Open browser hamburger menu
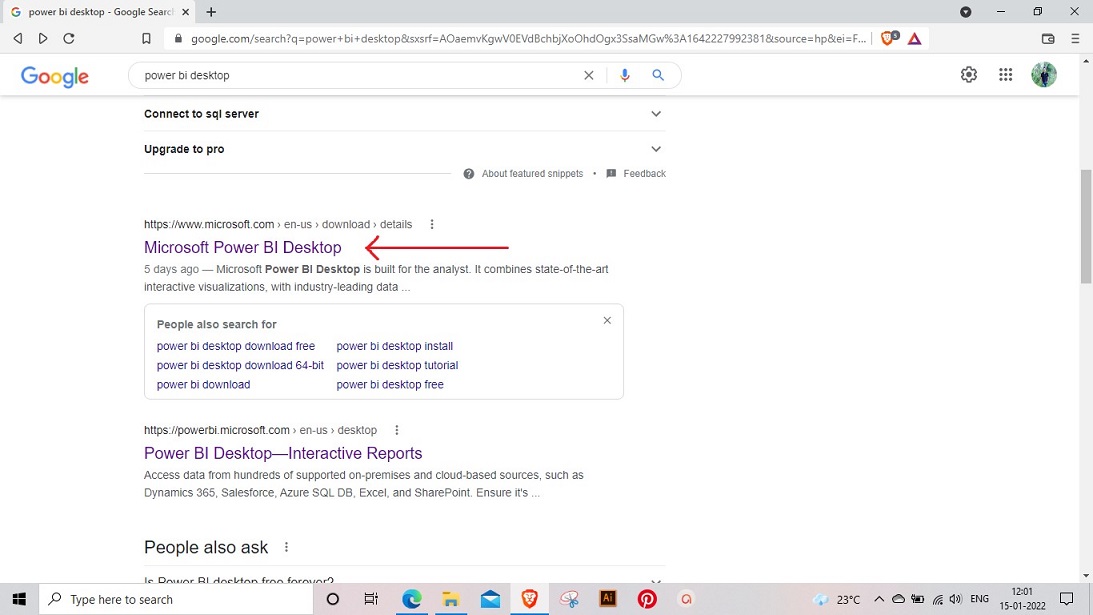 point(1076,39)
